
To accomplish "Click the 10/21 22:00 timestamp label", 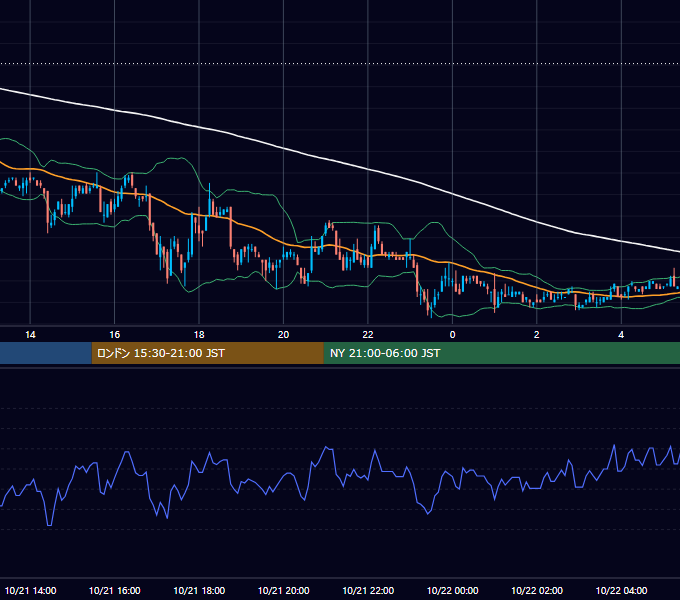I will coord(368,590).
